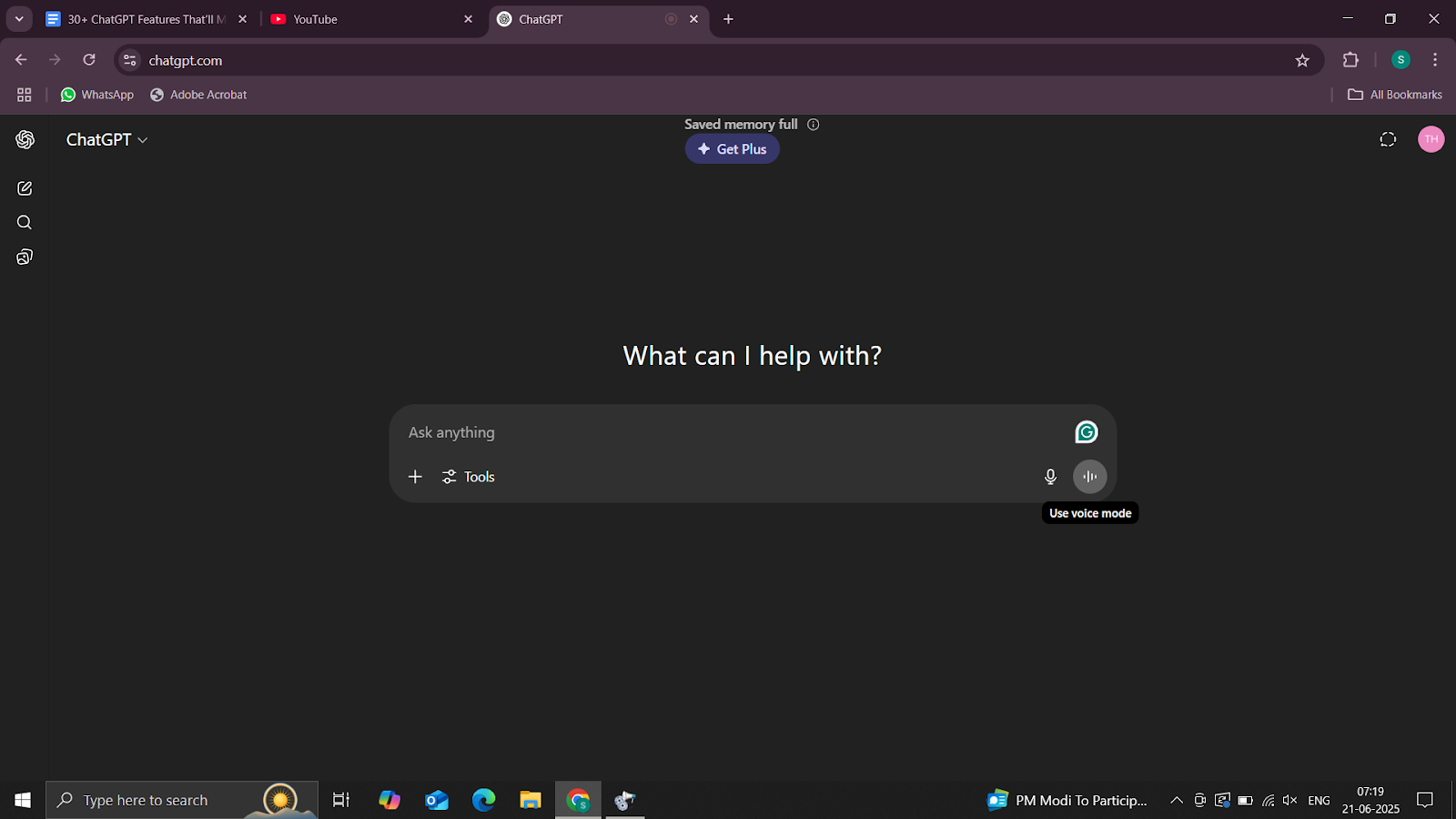
Task: Start a new chat with pencil icon
Action: pos(25,188)
